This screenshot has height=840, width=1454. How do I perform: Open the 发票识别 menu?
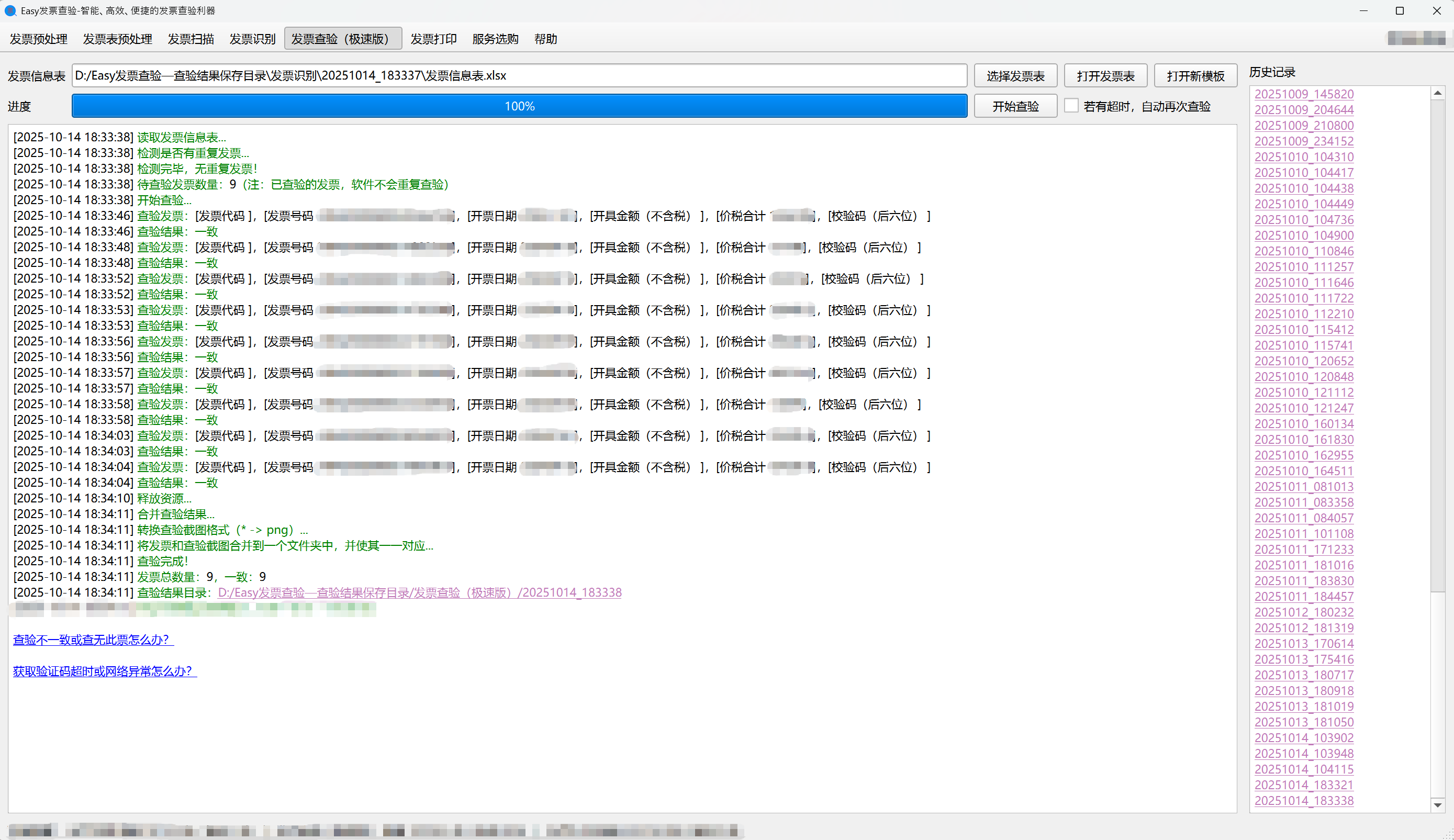(x=252, y=39)
